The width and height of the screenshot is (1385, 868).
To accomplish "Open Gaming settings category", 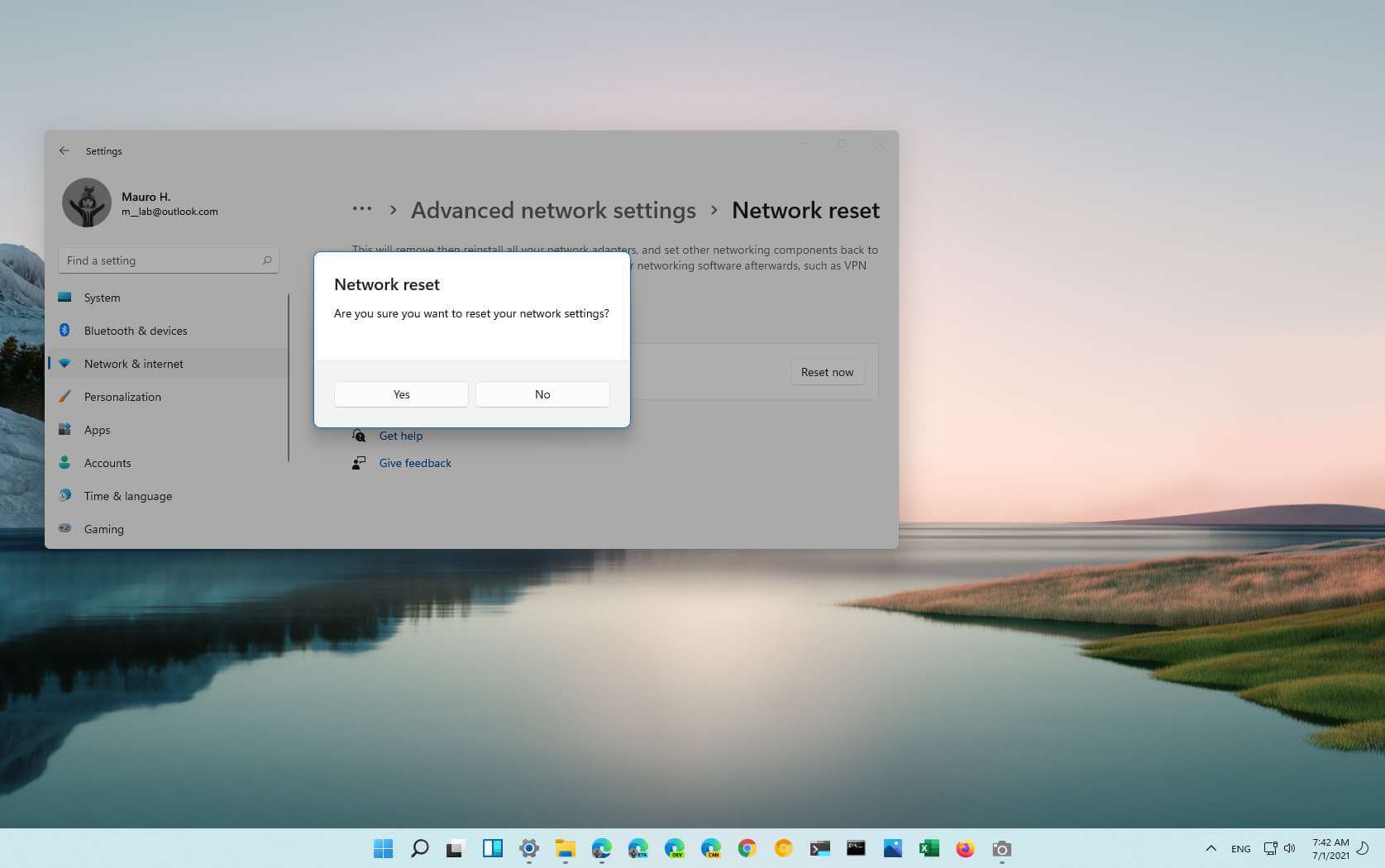I will click(x=169, y=529).
